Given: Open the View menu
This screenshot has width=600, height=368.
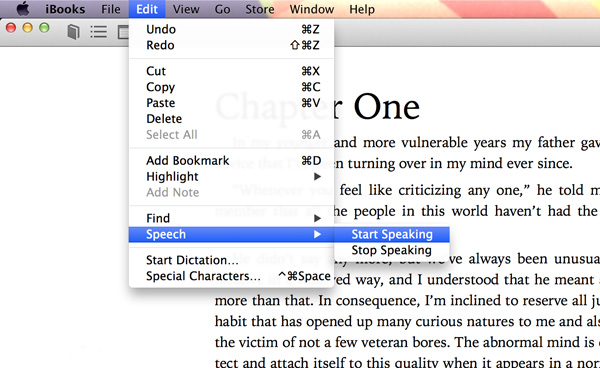Looking at the screenshot, I should pos(186,9).
